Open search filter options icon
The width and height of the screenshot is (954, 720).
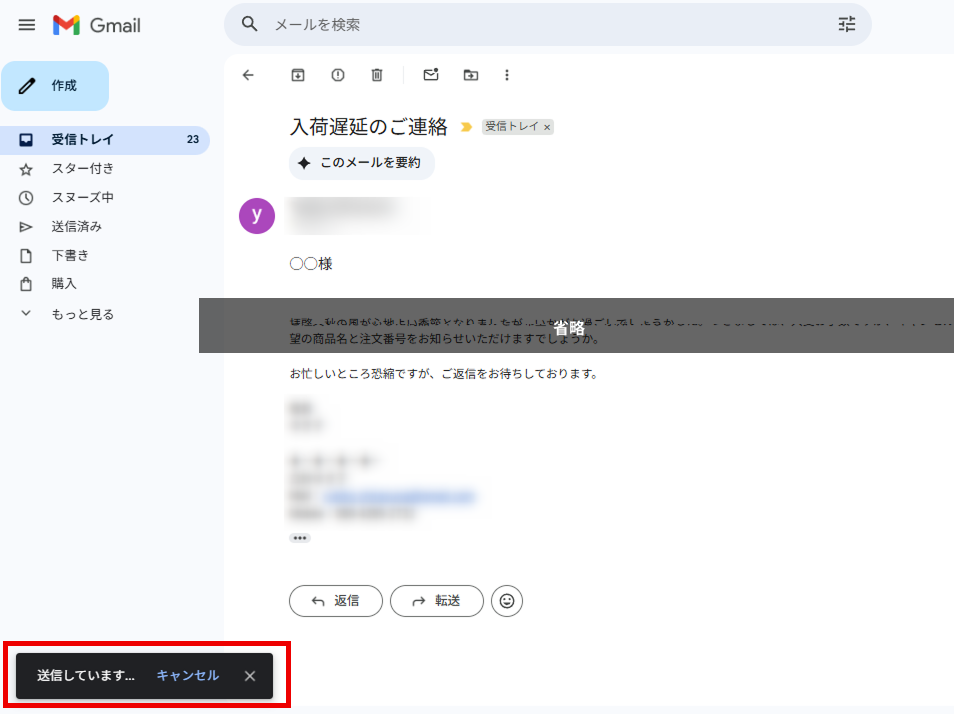[x=847, y=25]
